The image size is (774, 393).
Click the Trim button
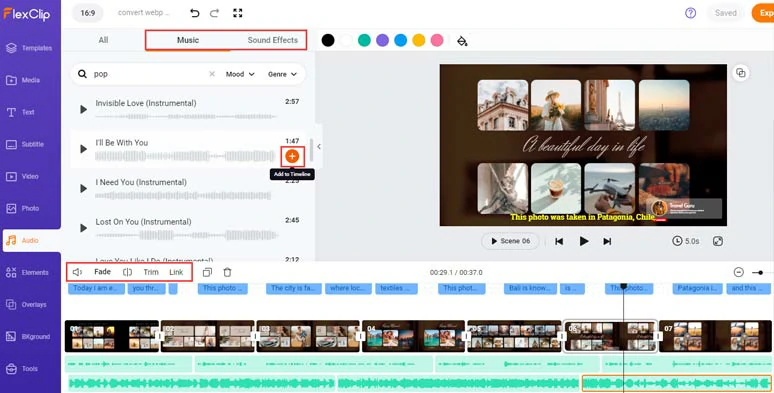151,272
